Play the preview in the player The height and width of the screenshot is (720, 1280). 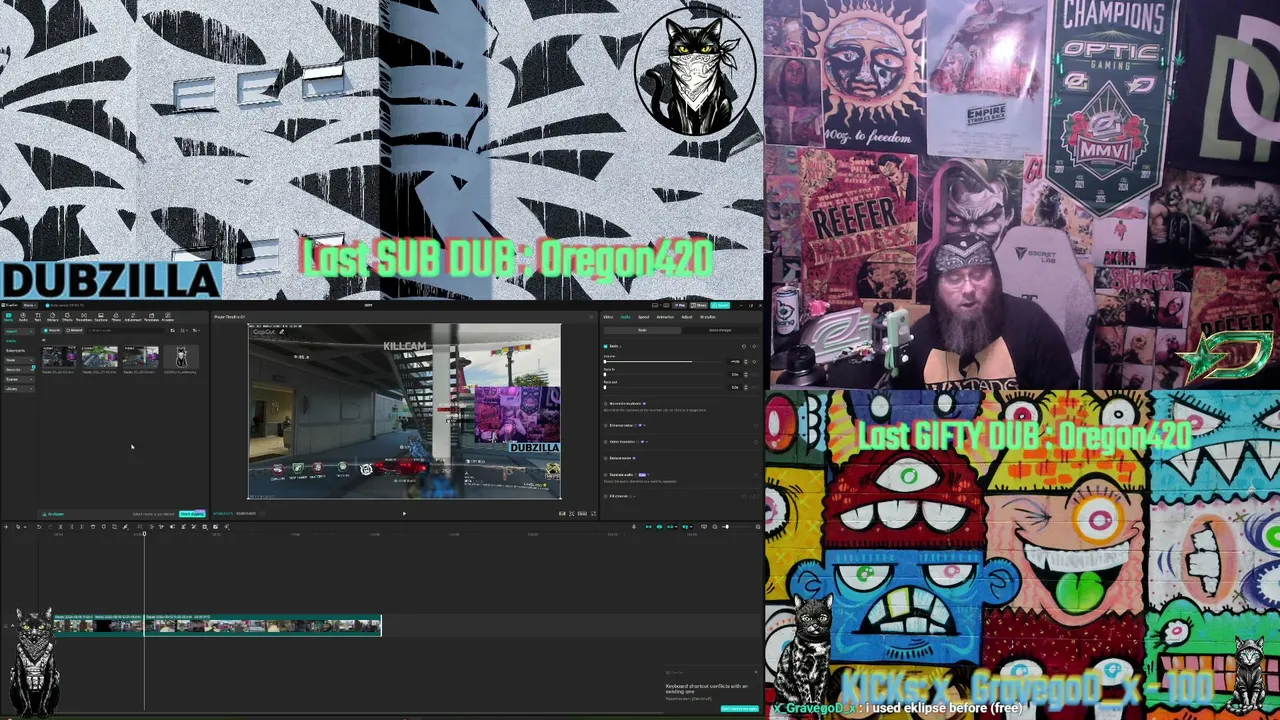(x=404, y=513)
